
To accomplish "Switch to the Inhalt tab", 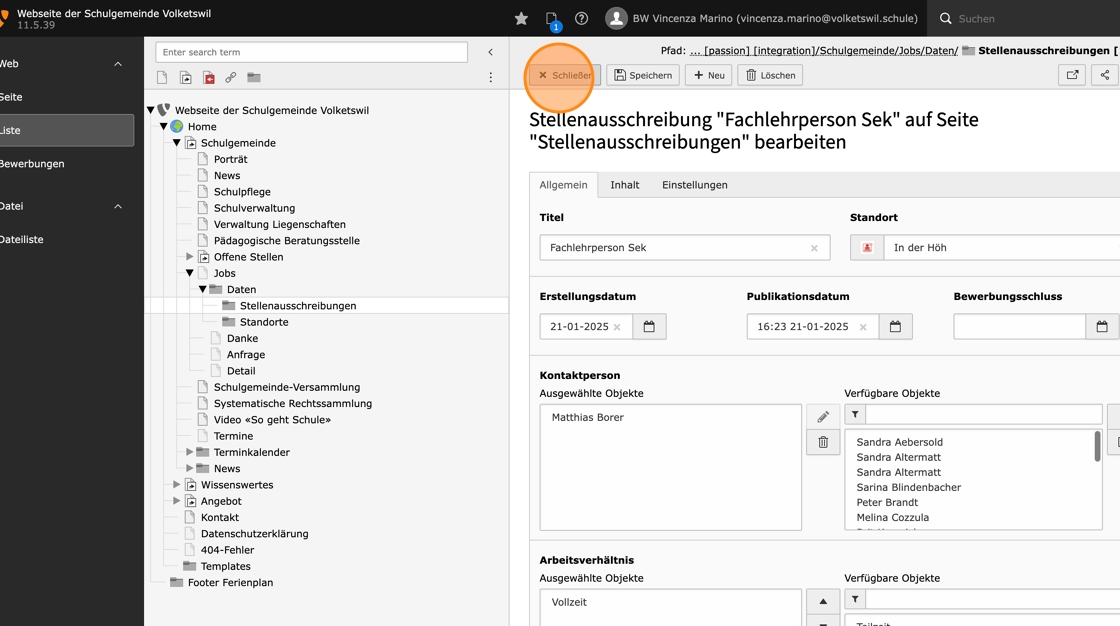I will tap(624, 185).
